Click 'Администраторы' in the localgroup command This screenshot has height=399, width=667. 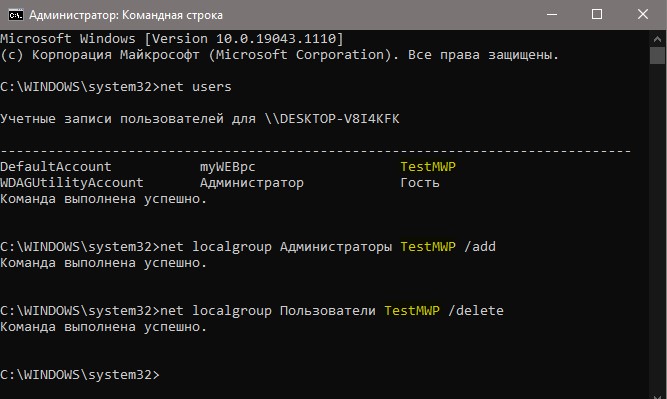point(336,247)
